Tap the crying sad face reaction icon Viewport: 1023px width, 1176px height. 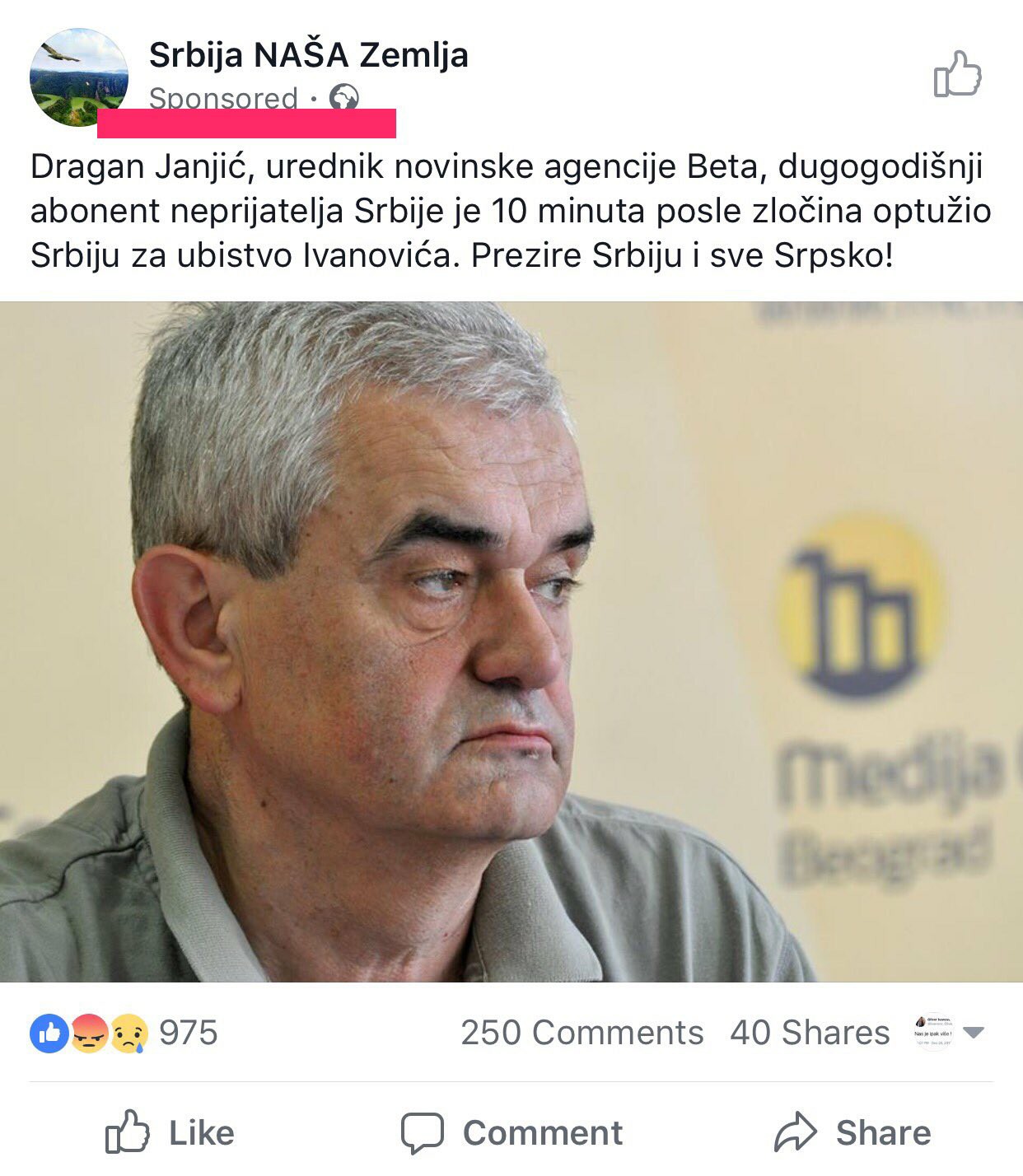click(129, 1033)
